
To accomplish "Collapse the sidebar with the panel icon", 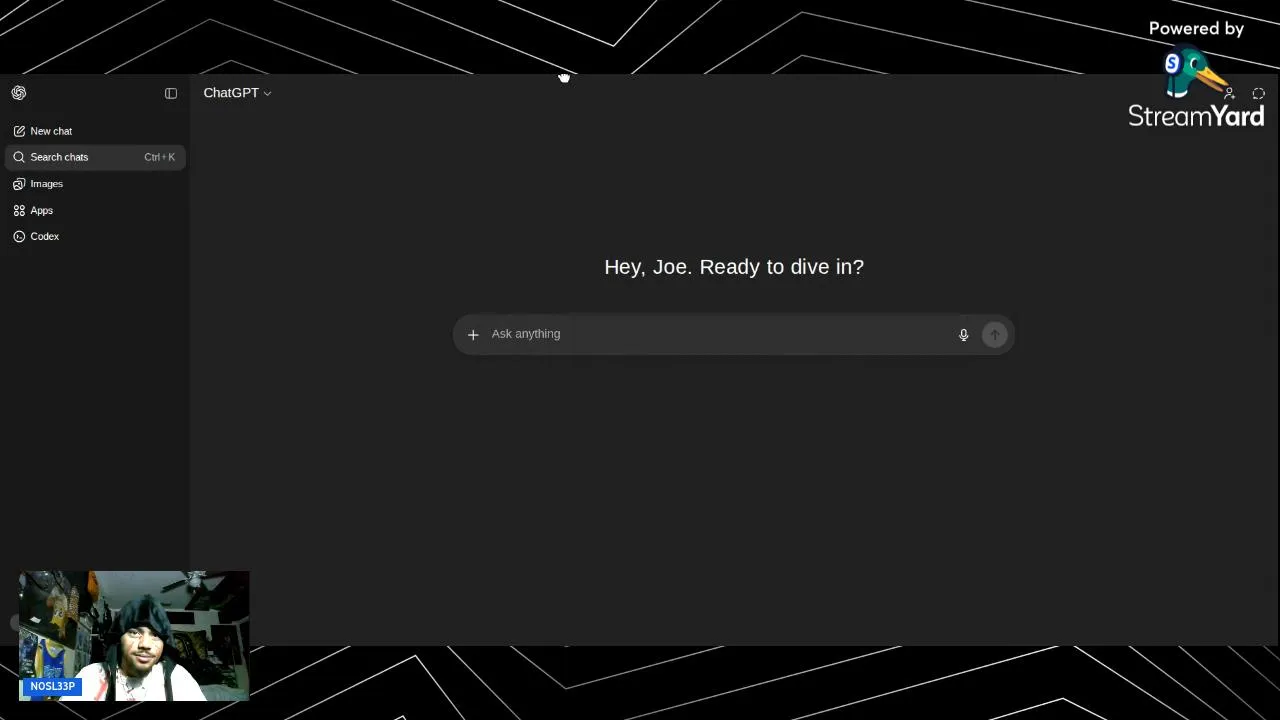I will pyautogui.click(x=171, y=93).
